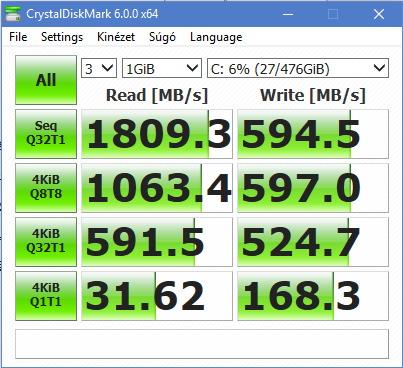The height and width of the screenshot is (368, 403).
Task: Select the 4KiB Q32T1 write value 524.7
Action: pyautogui.click(x=313, y=242)
